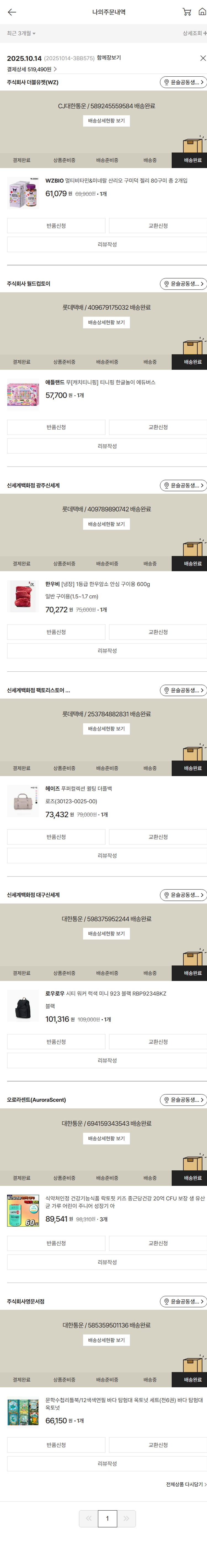The height and width of the screenshot is (1568, 207).
Task: Go to home via house icon
Action: pos(202,12)
